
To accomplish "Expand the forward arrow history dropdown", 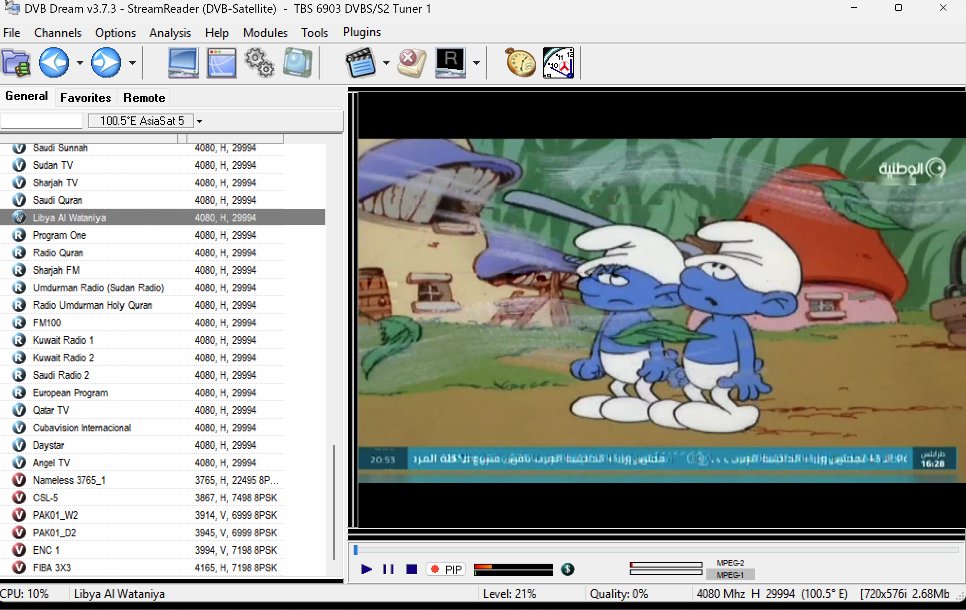I will 132,63.
